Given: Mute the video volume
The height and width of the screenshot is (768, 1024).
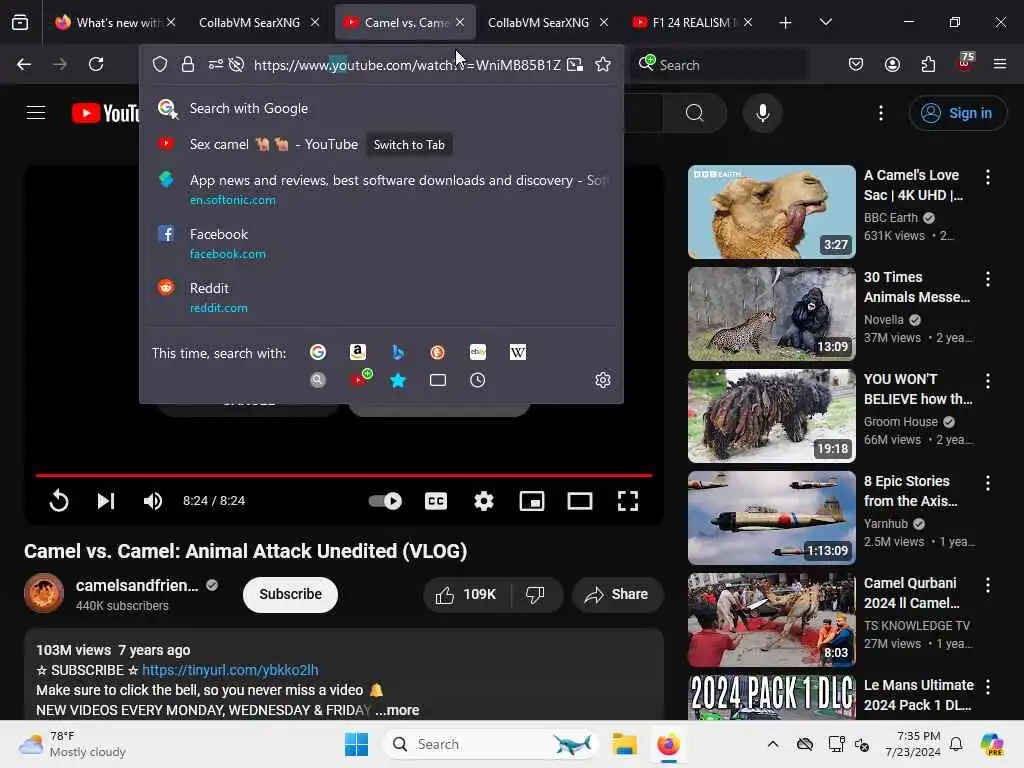Looking at the screenshot, I should point(153,501).
